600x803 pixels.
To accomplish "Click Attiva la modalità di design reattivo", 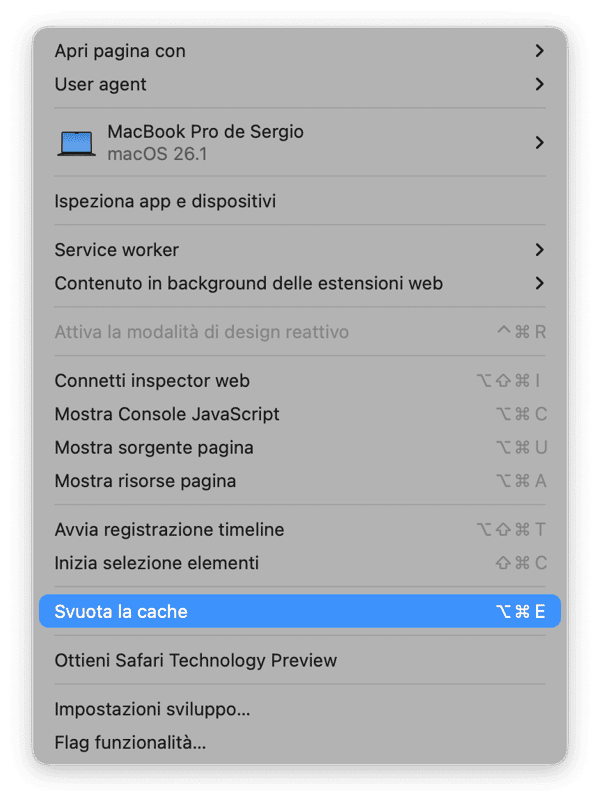I will point(201,332).
